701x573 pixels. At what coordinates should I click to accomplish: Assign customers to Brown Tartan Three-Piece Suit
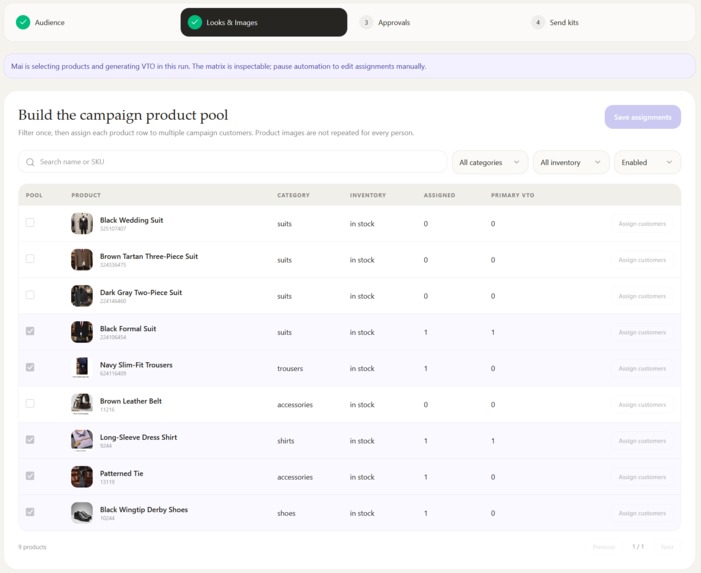[x=642, y=260]
